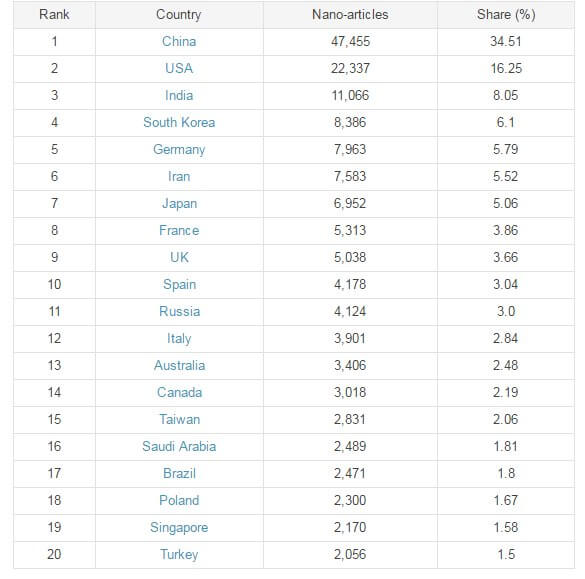Open the Iran link
This screenshot has width=585, height=579.
pos(179,176)
